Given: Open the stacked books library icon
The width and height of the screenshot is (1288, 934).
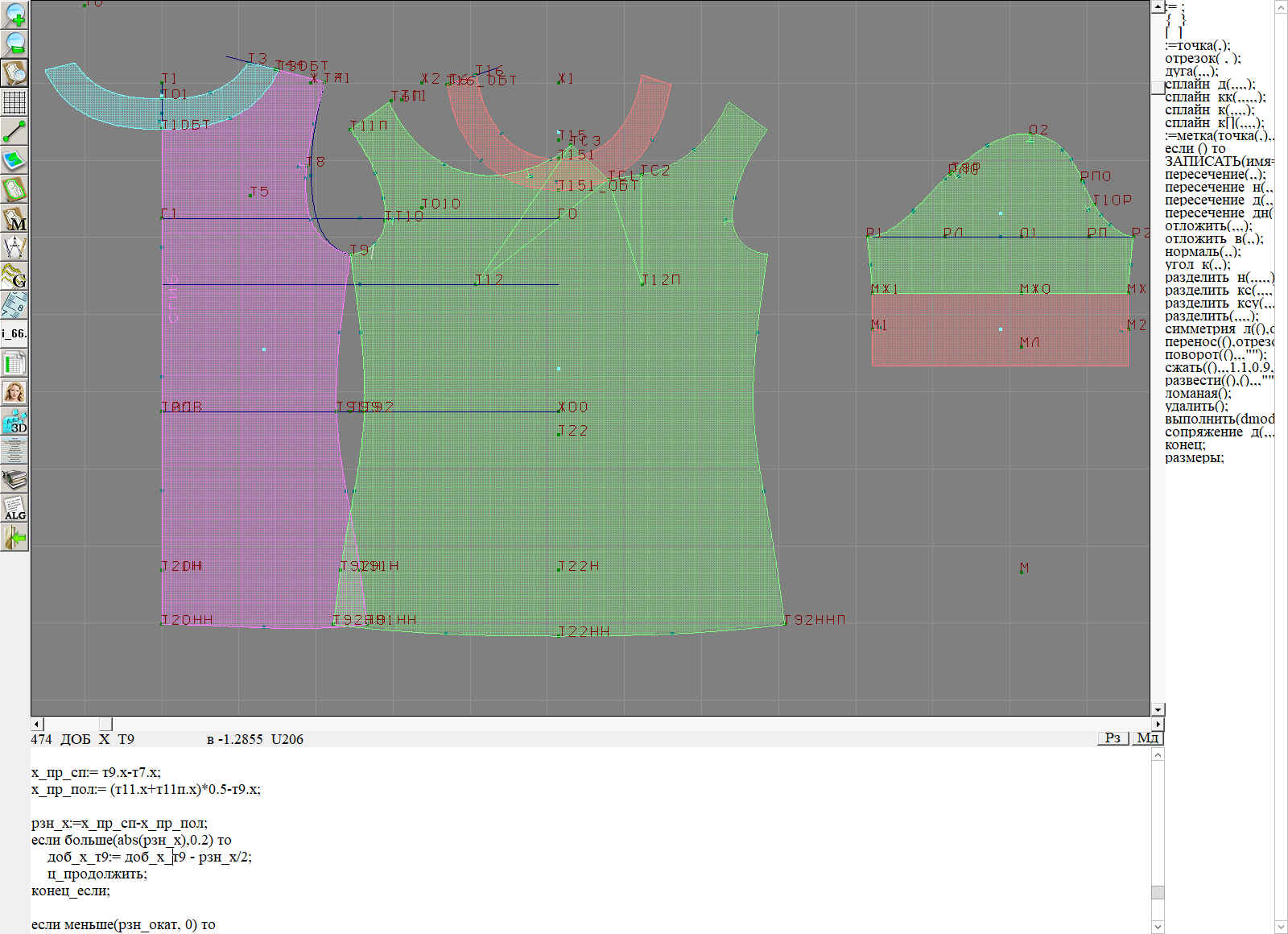Looking at the screenshot, I should click(x=14, y=479).
